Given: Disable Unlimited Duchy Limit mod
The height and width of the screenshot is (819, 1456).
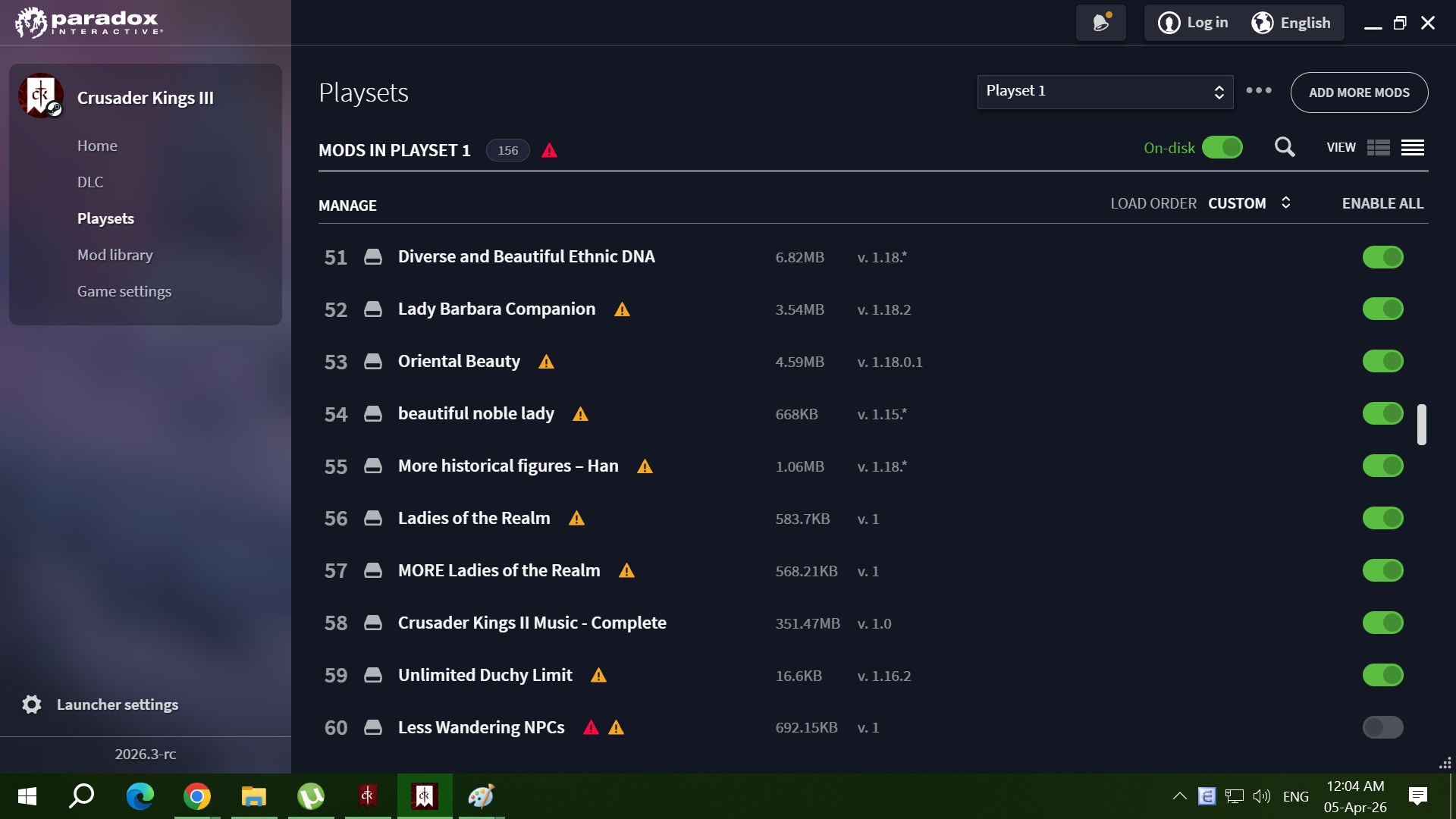Looking at the screenshot, I should pos(1383,676).
